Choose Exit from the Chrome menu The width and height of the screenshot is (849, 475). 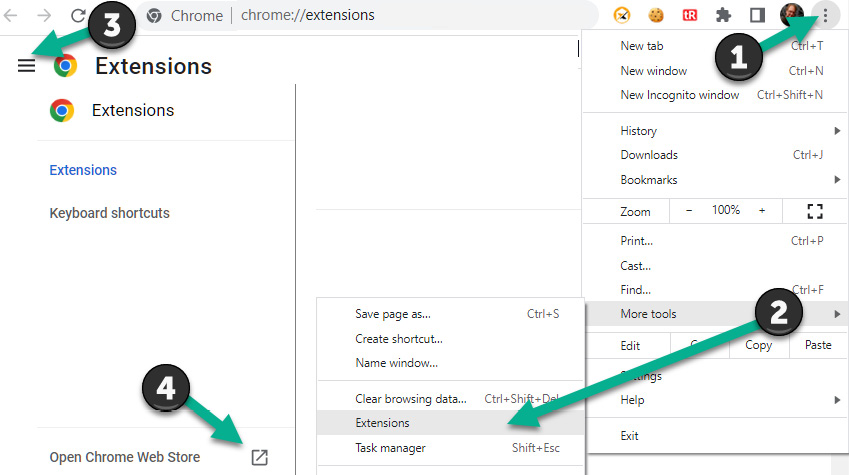pyautogui.click(x=715, y=435)
